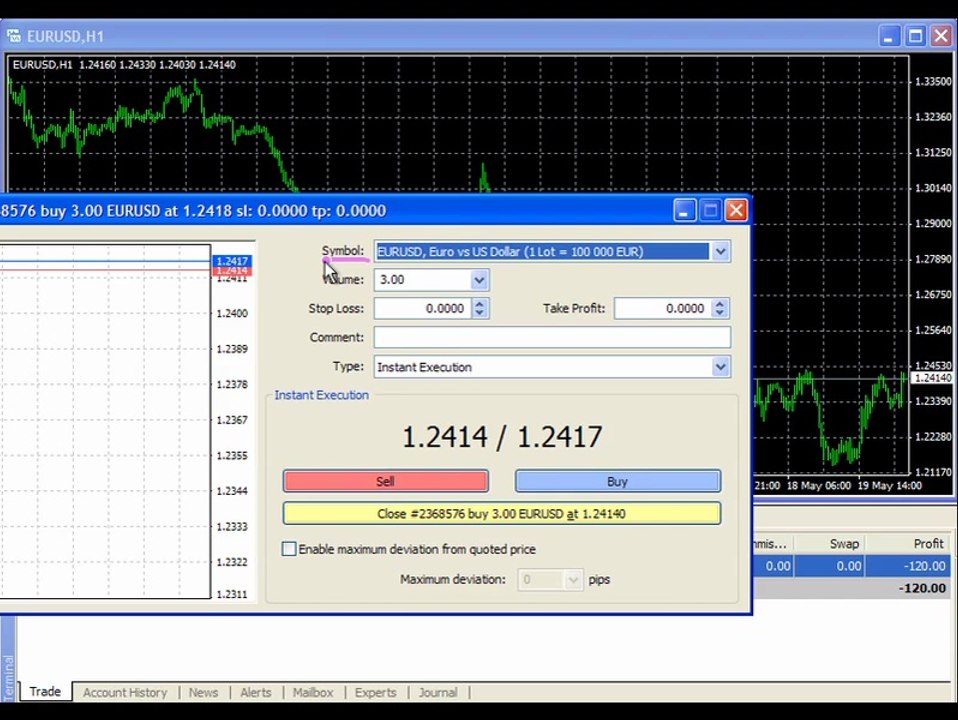This screenshot has height=720, width=958.
Task: Click the Profit column header
Action: [x=929, y=543]
